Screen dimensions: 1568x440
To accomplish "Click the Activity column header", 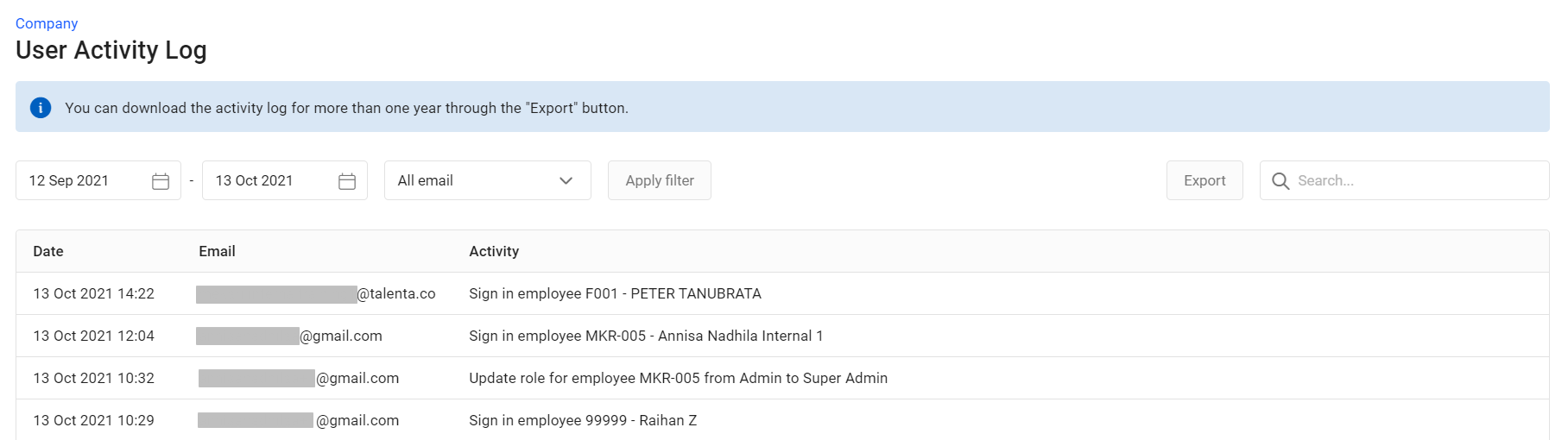I will click(494, 251).
